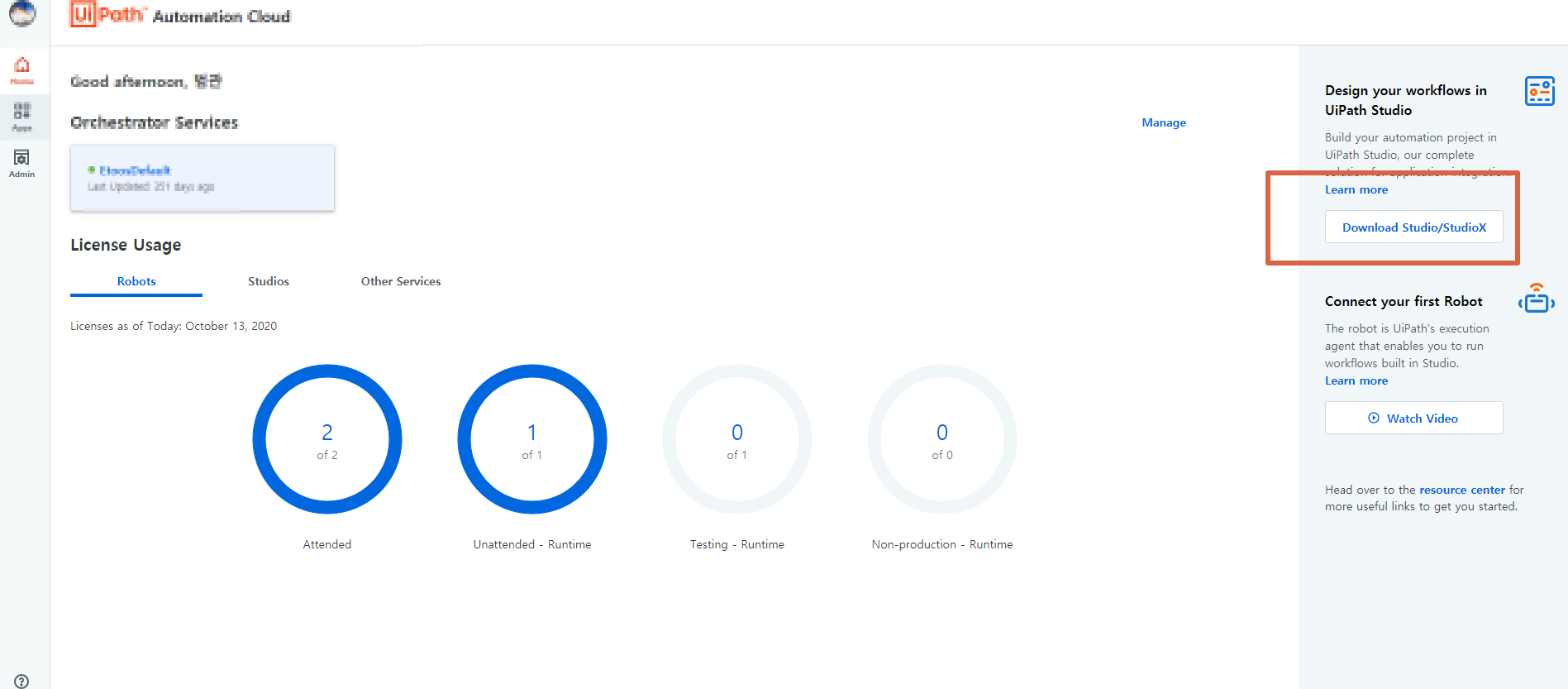
Task: Switch to the Other Services tab
Action: click(401, 281)
